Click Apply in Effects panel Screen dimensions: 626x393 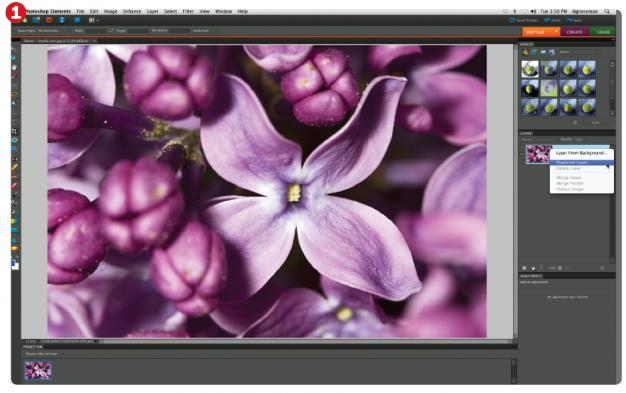tap(595, 123)
